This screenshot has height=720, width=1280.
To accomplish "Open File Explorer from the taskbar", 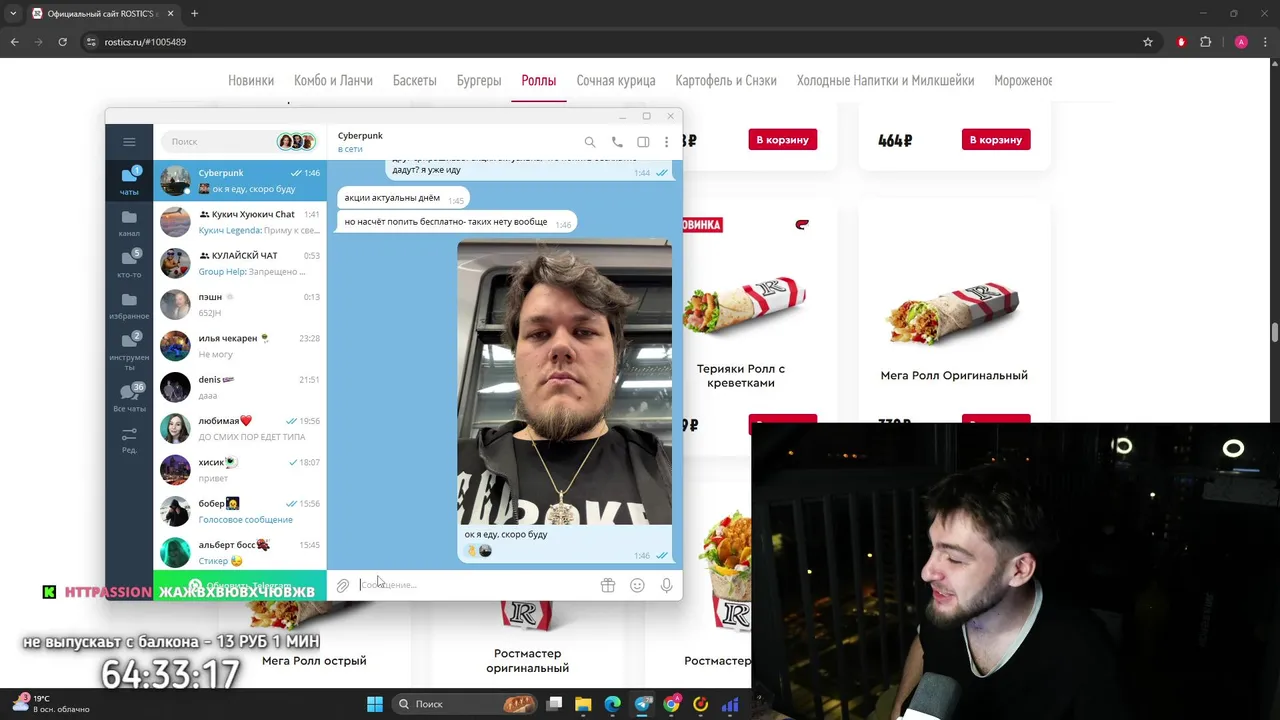I will 583,704.
